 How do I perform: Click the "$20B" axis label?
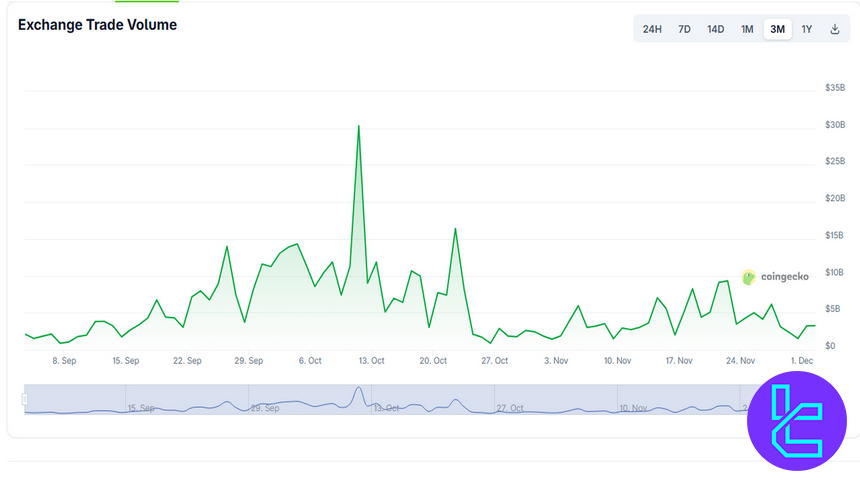835,198
